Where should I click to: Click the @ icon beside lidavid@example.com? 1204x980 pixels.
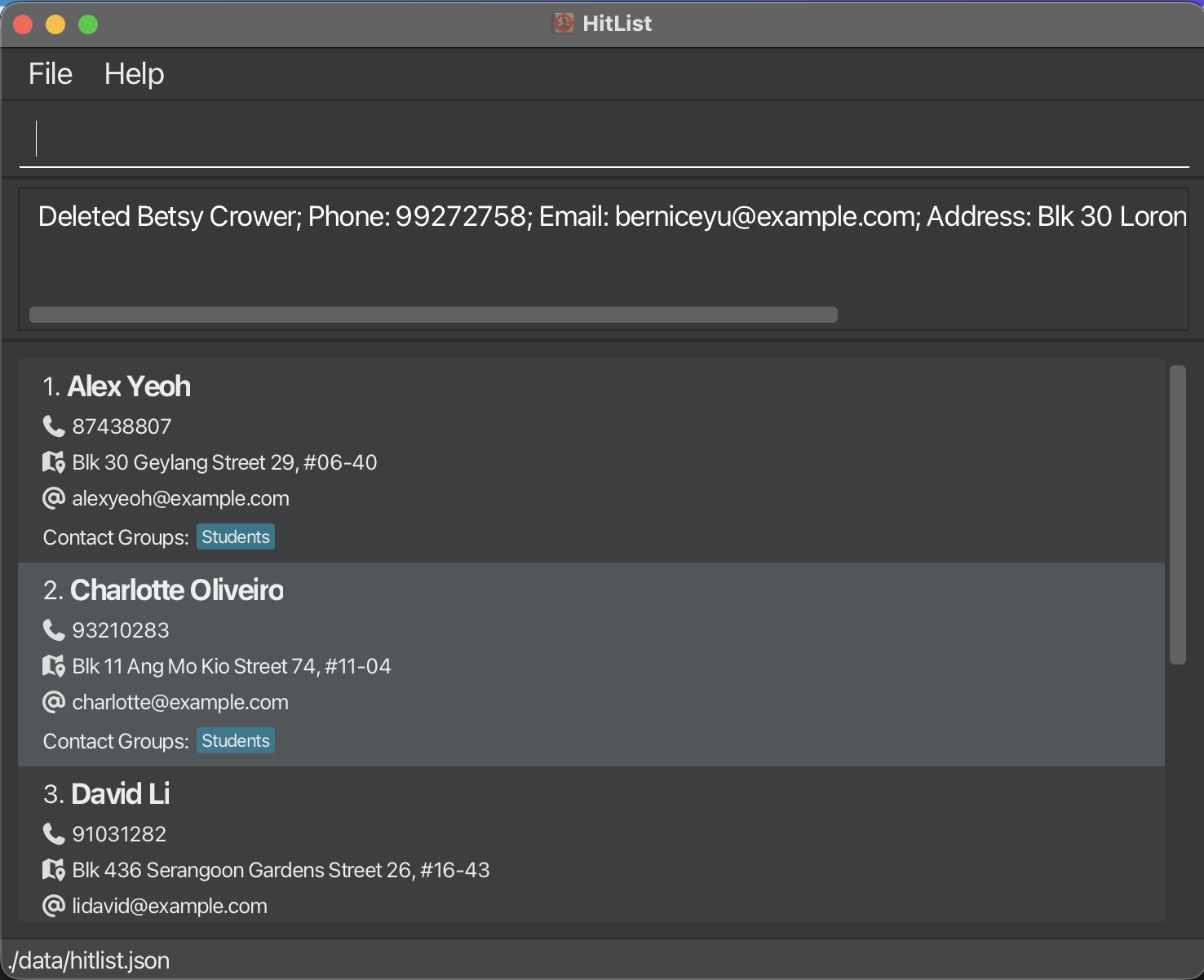click(x=53, y=906)
